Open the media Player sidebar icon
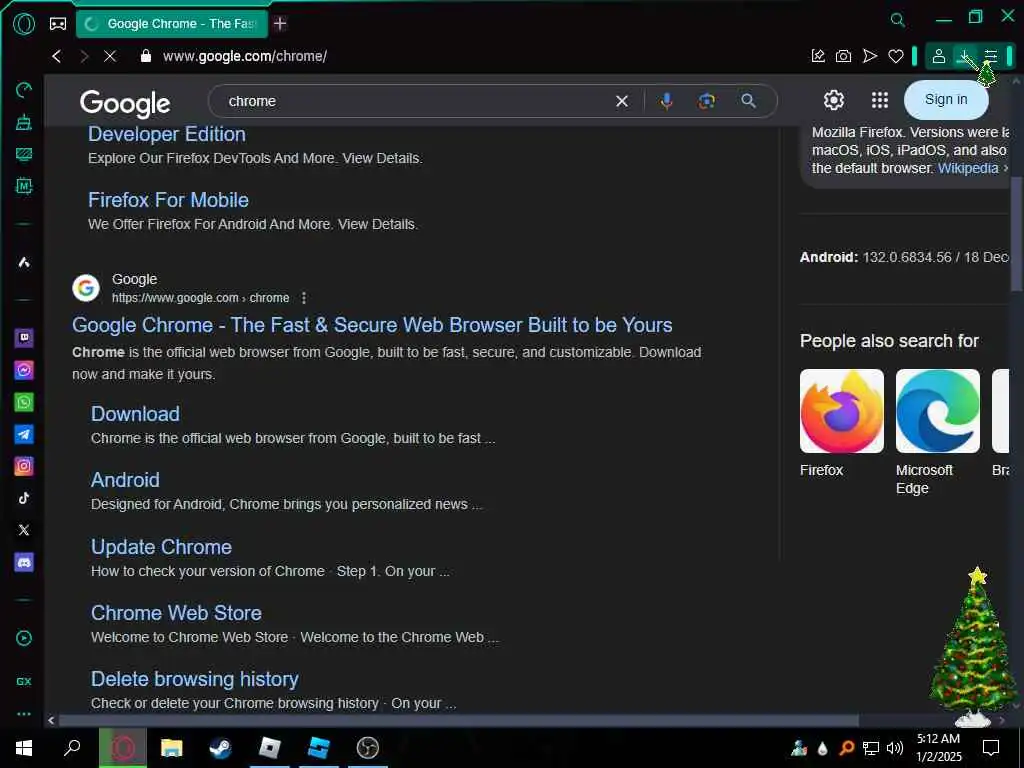The height and width of the screenshot is (768, 1024). pos(24,639)
